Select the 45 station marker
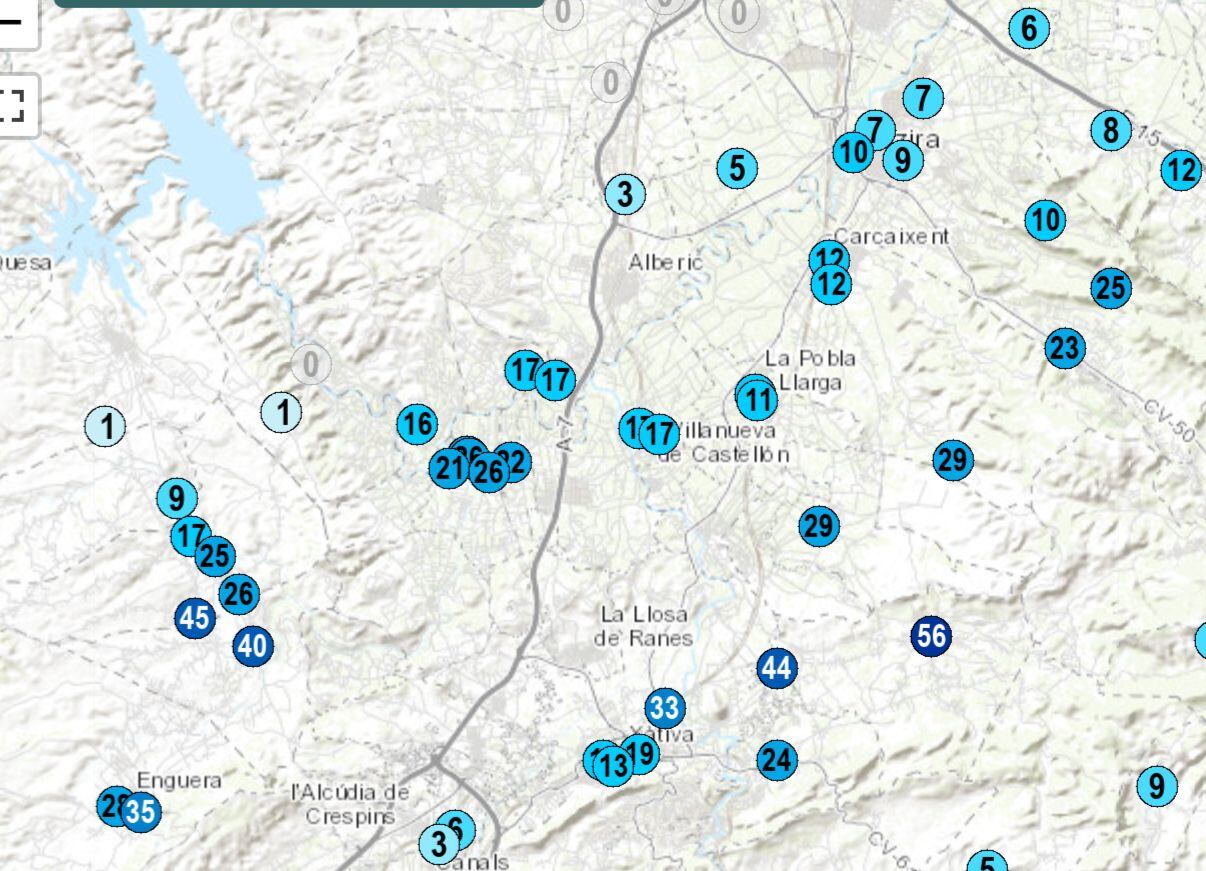This screenshot has height=871, width=1206. tap(194, 618)
